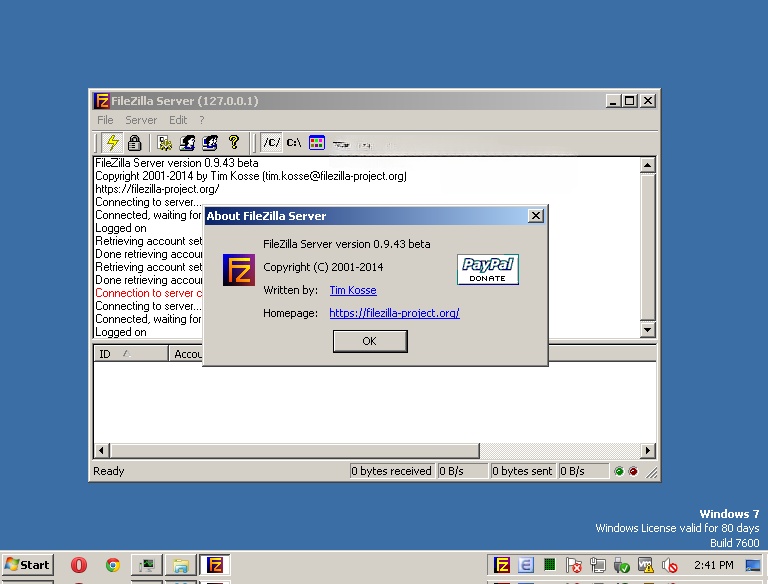Open the file explorer folder taskbar button
The image size is (768, 584).
point(181,565)
